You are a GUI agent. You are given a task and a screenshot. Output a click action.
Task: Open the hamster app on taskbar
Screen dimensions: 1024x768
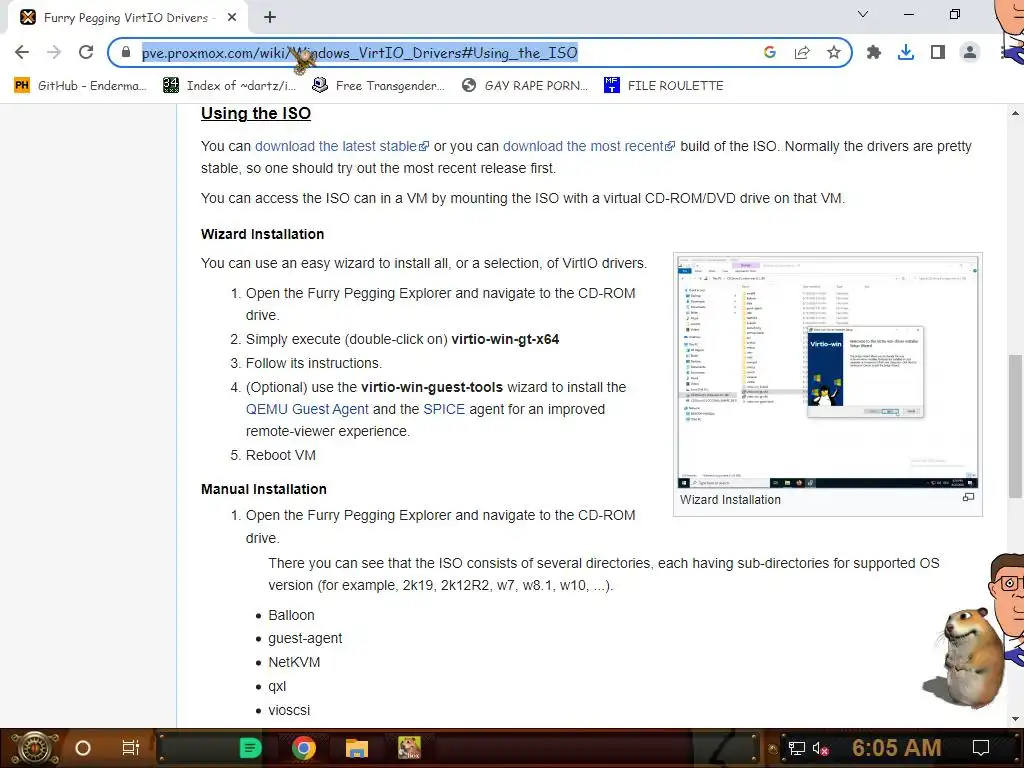click(409, 748)
